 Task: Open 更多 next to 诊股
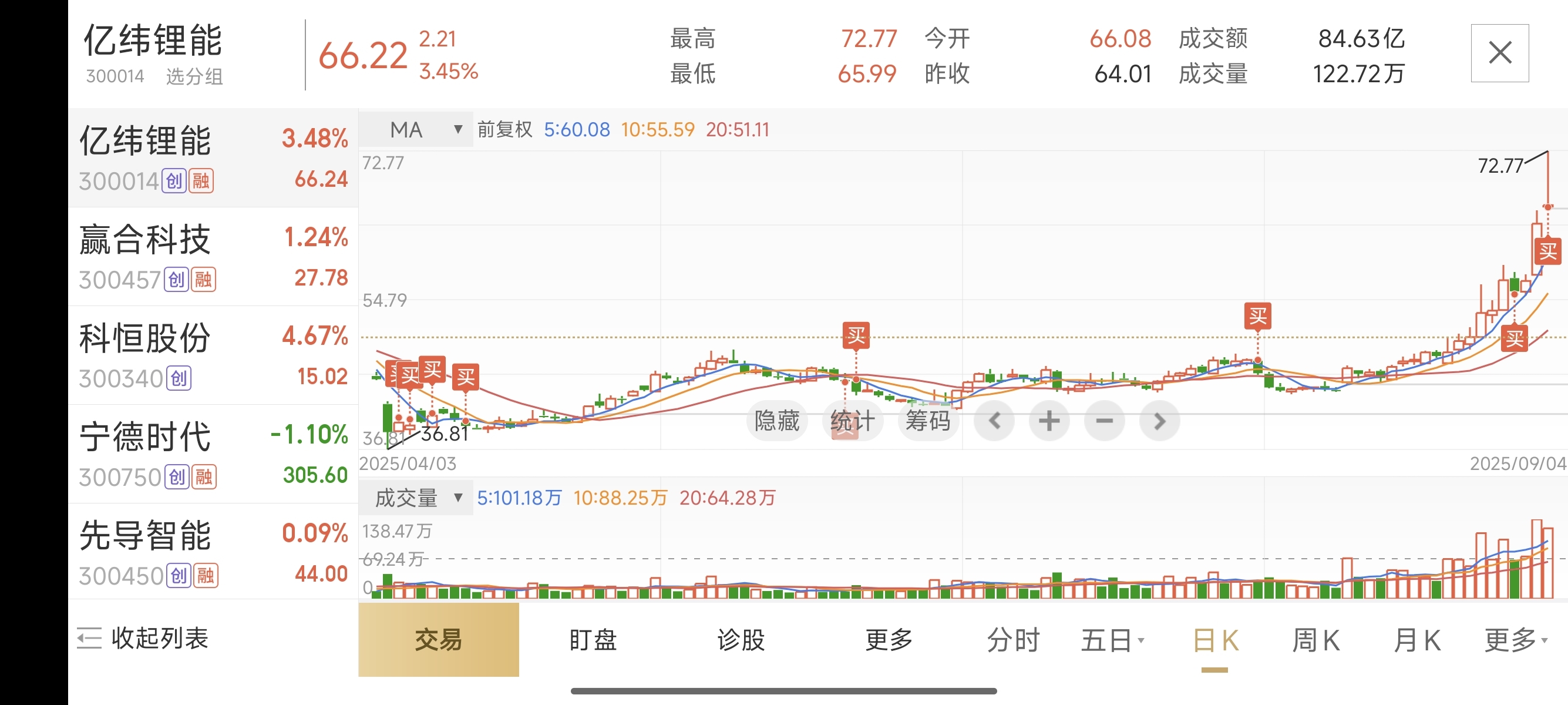[x=889, y=640]
